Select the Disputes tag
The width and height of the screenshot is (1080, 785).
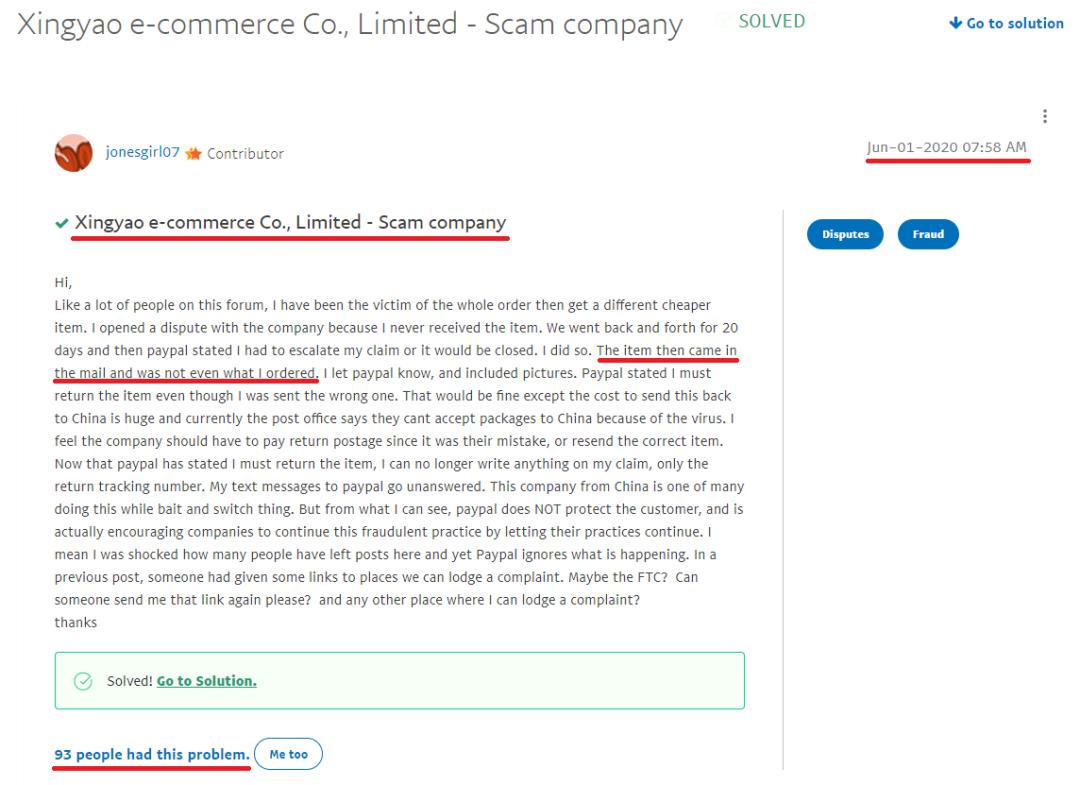click(845, 234)
